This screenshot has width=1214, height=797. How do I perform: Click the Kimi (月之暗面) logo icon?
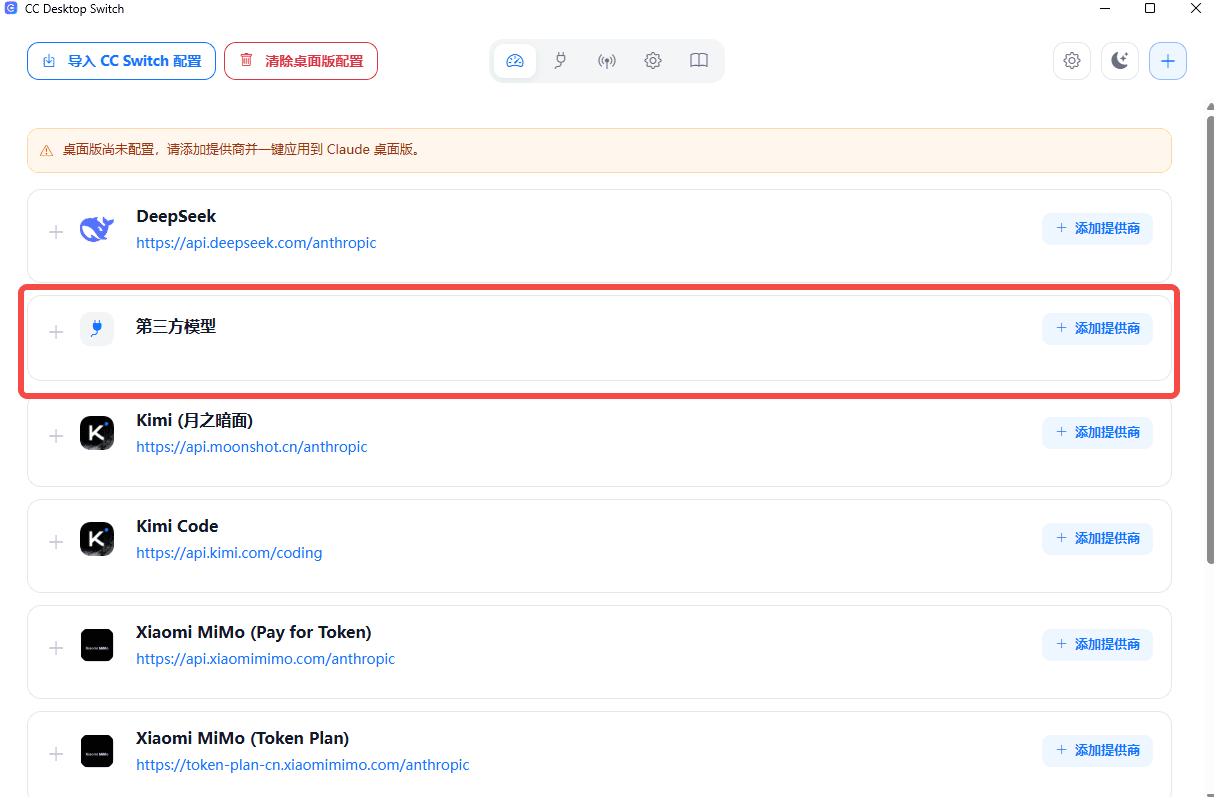point(97,433)
